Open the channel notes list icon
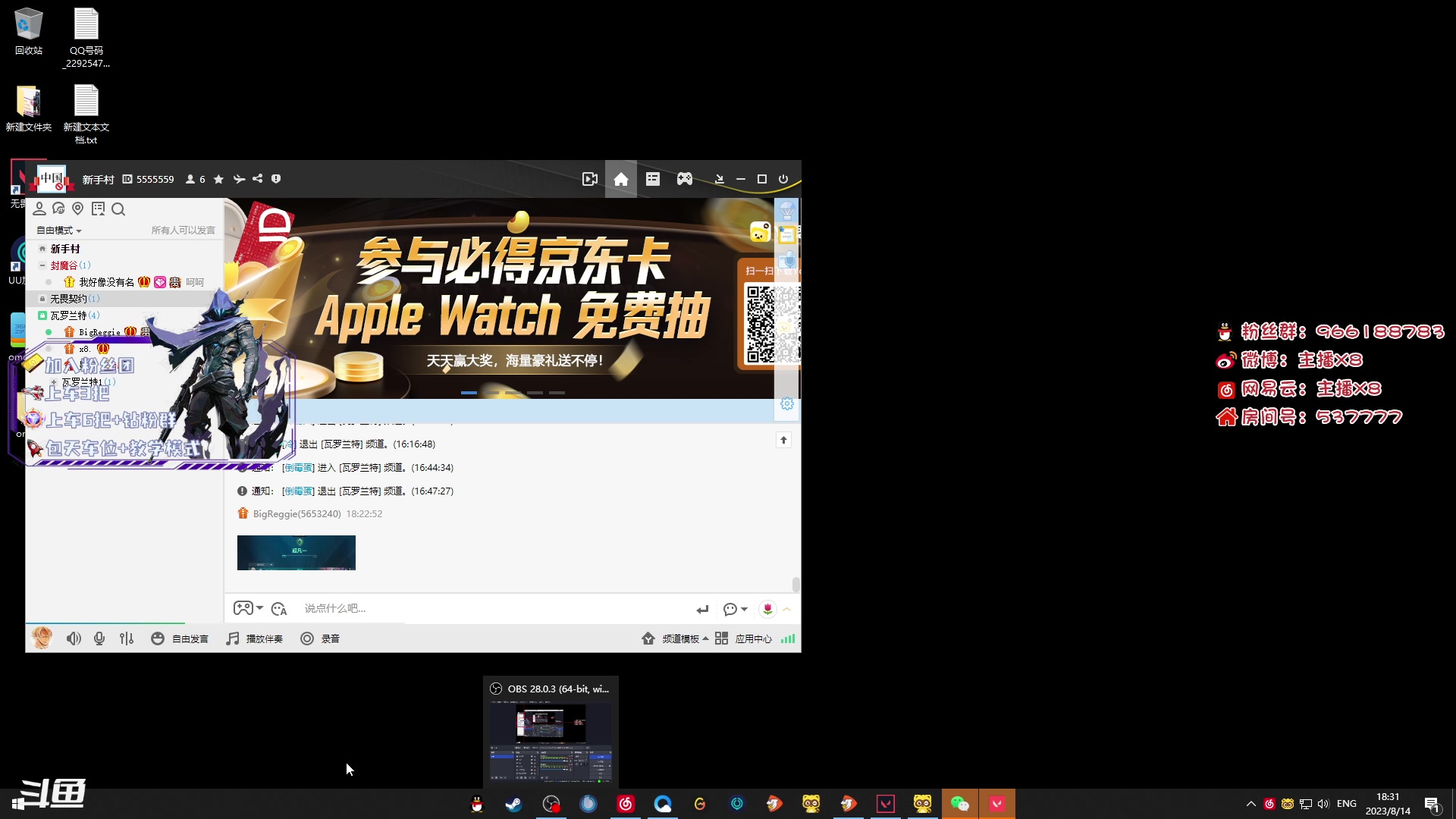This screenshot has width=1456, height=819. (98, 209)
